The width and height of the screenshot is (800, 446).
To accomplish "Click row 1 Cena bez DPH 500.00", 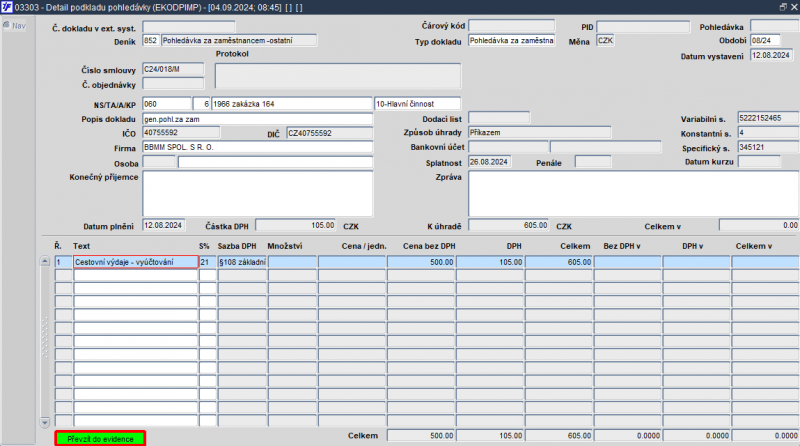I will click(421, 262).
